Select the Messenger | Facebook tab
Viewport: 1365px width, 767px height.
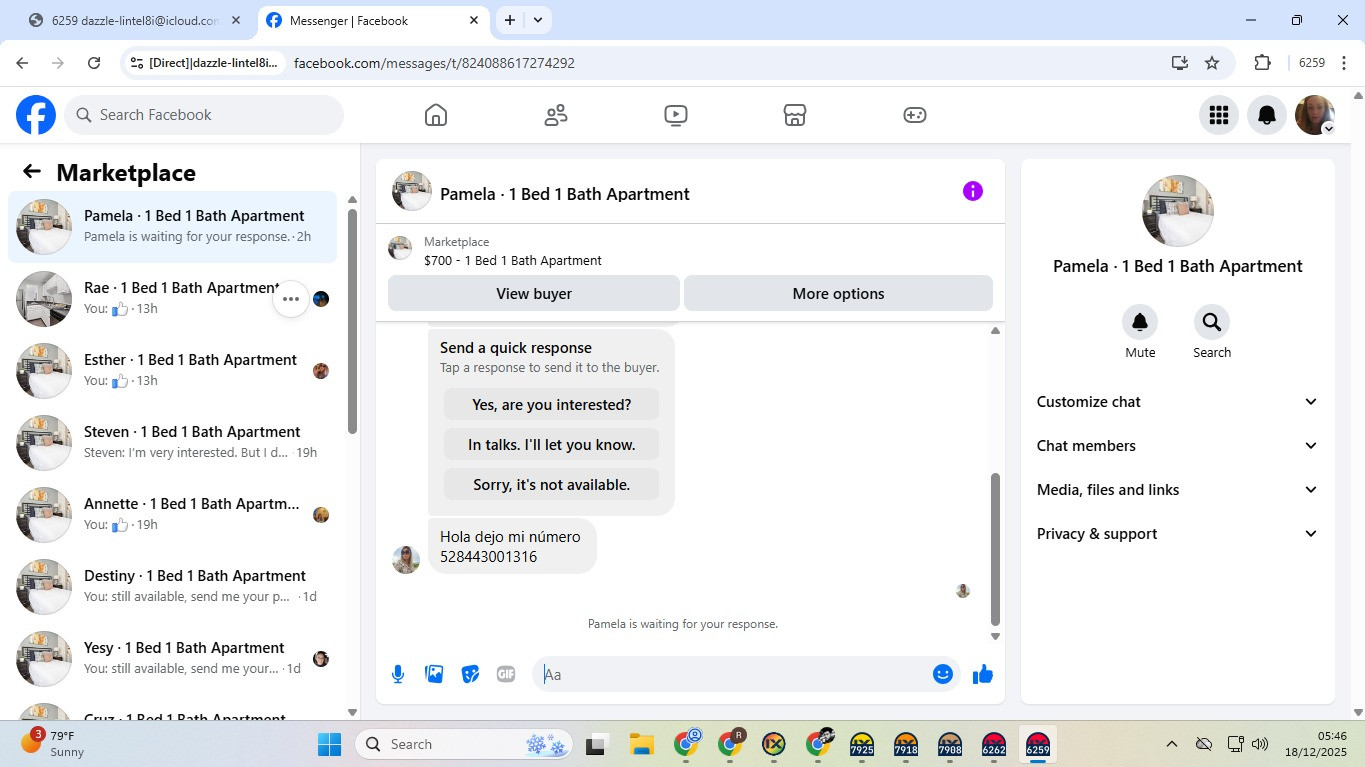pos(372,20)
